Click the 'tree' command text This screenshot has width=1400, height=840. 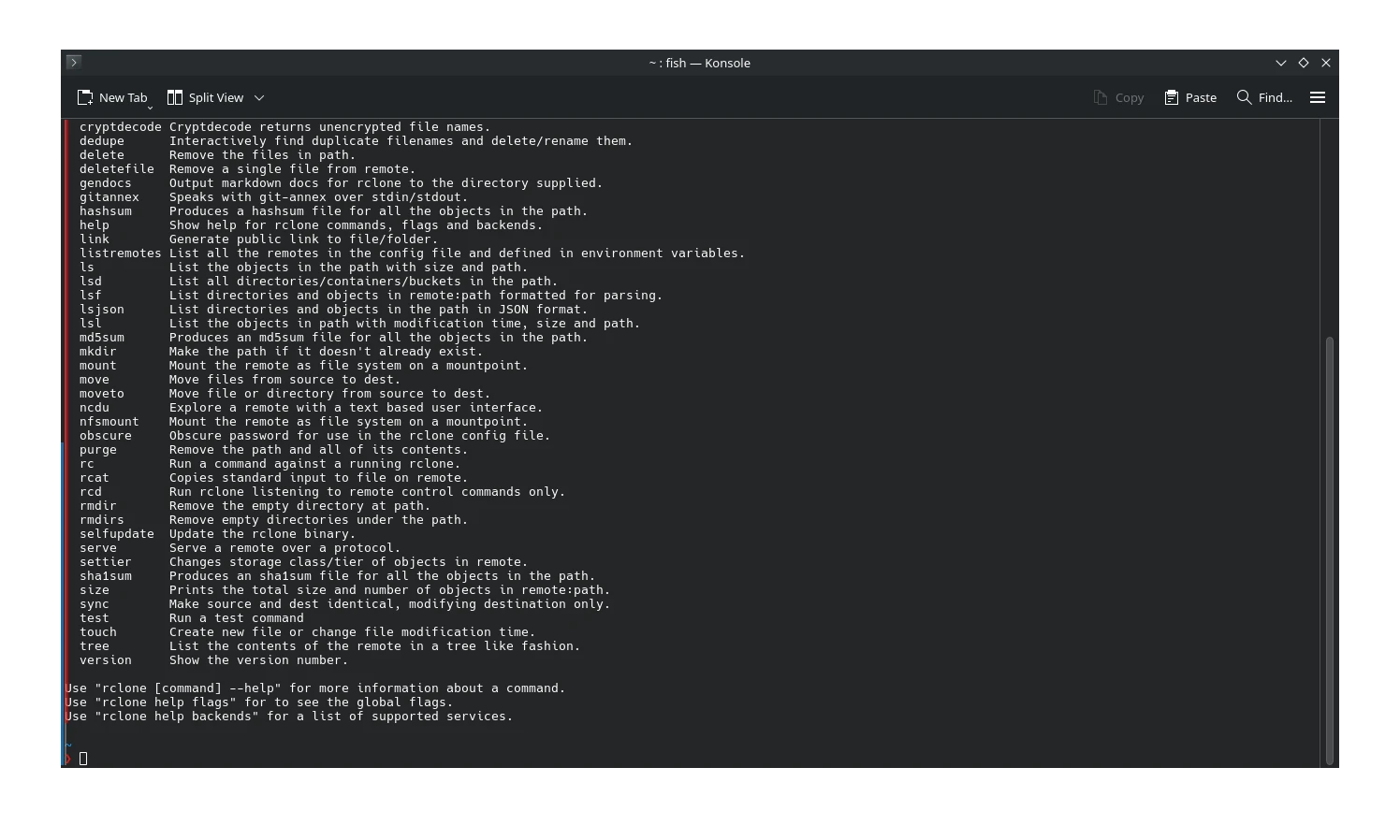click(95, 646)
